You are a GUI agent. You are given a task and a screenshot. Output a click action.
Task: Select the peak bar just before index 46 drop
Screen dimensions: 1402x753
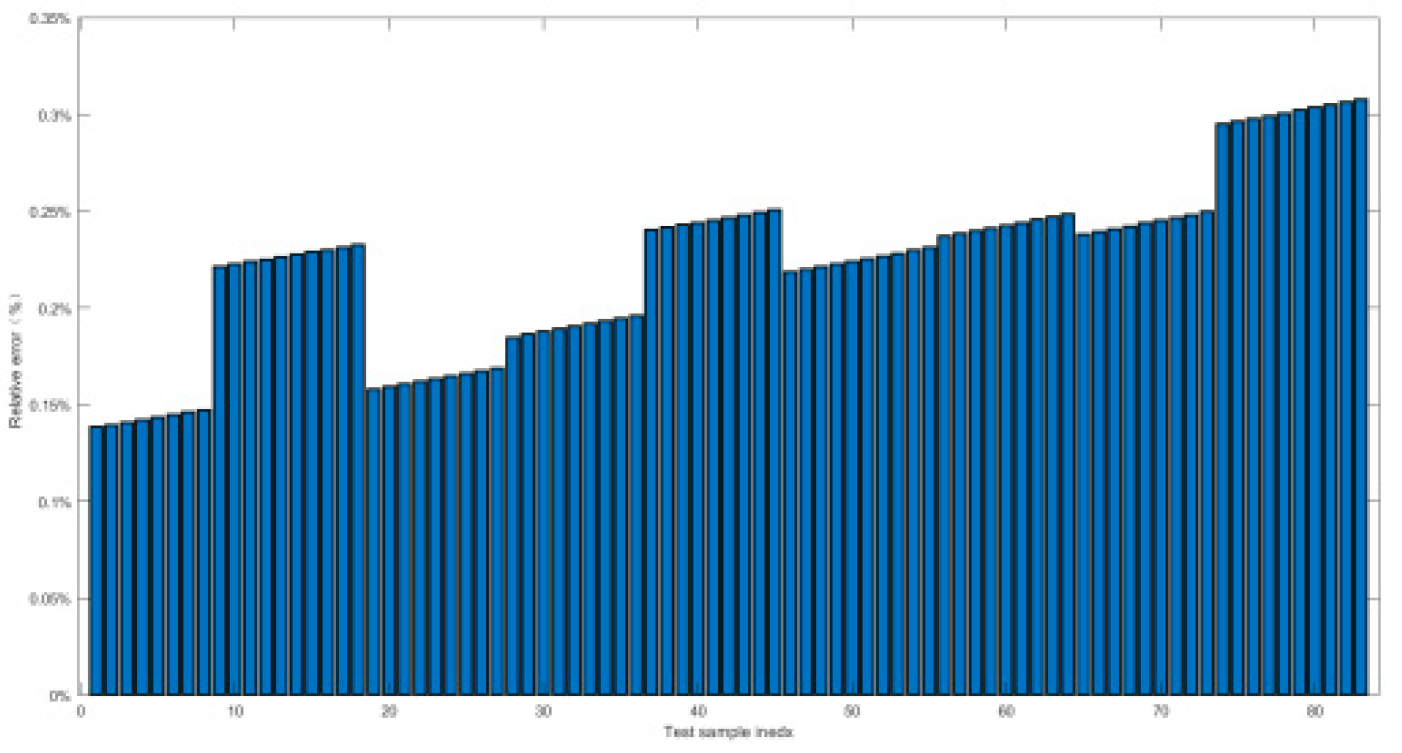pos(774,452)
